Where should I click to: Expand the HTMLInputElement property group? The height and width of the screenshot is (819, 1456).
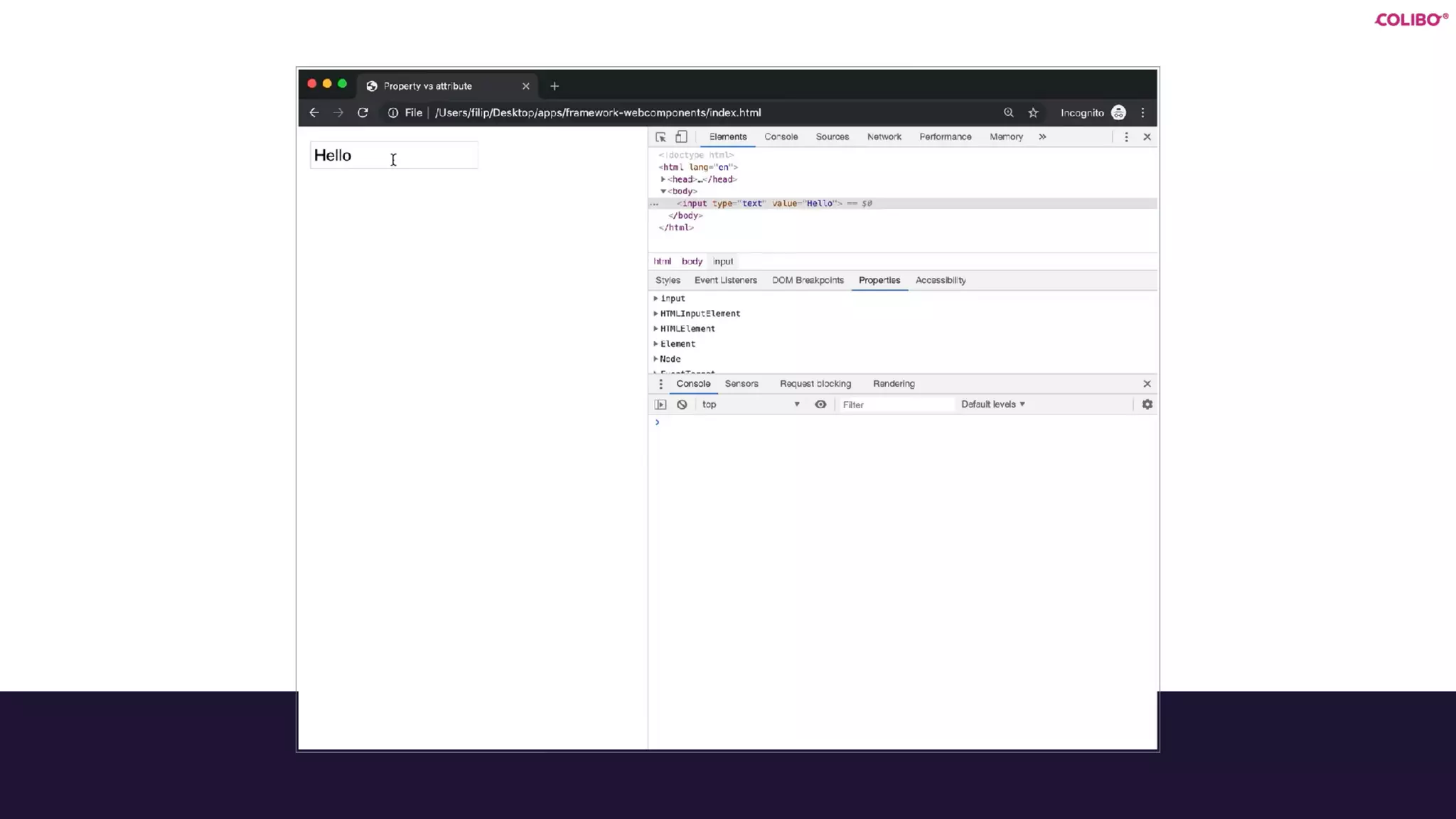[x=655, y=314]
